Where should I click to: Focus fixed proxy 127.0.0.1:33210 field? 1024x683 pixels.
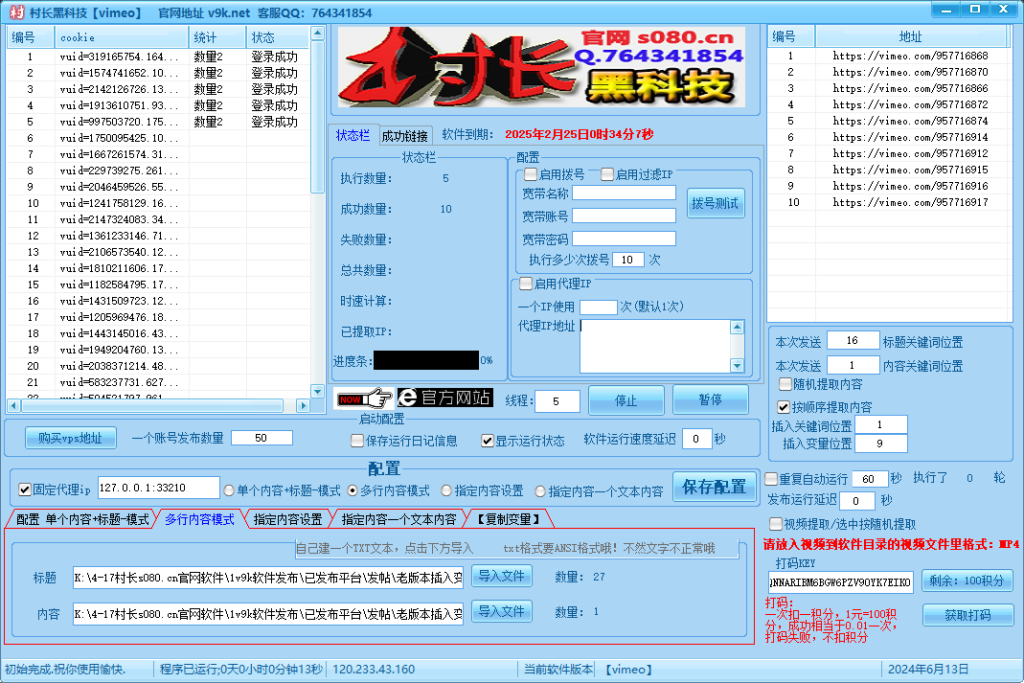click(x=159, y=488)
